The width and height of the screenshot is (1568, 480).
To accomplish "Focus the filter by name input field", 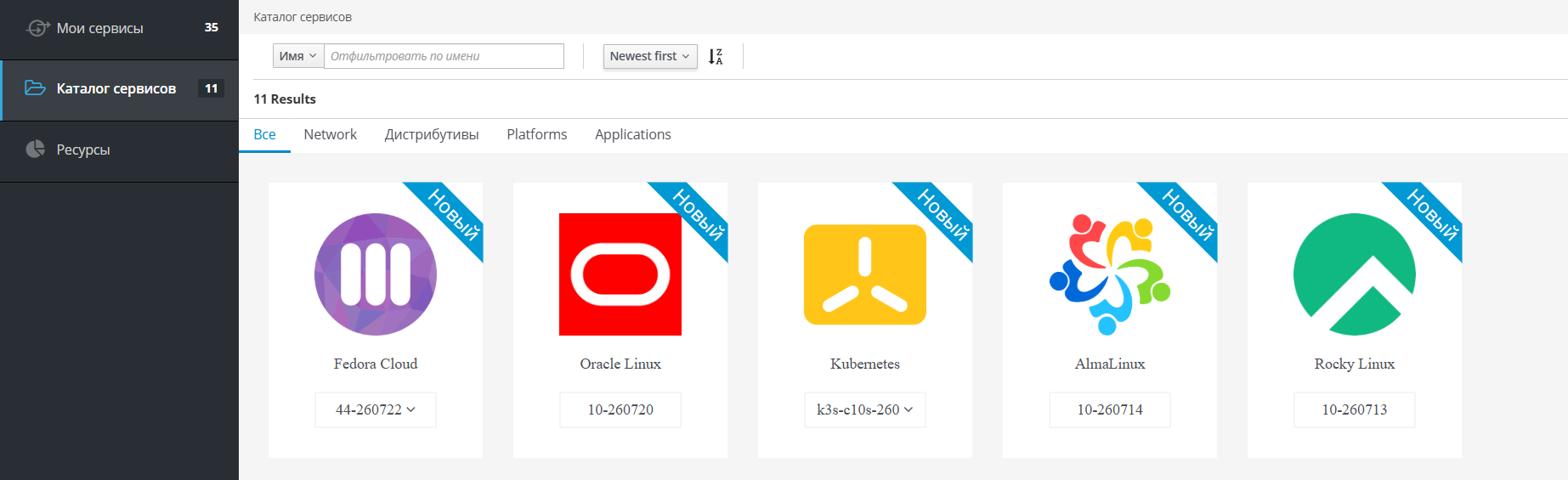I will pos(444,56).
